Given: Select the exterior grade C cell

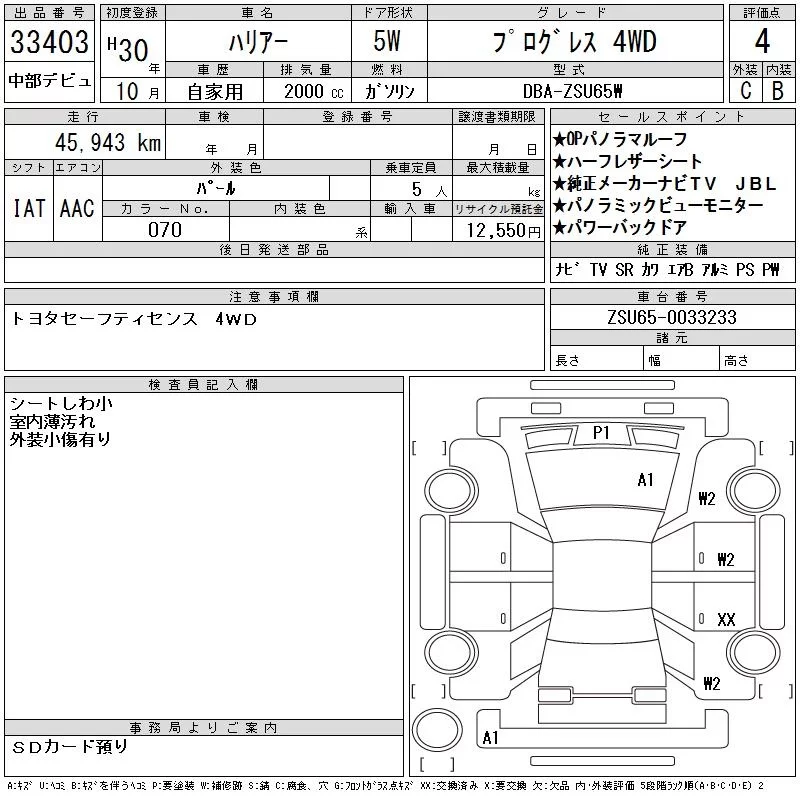Looking at the screenshot, I should pyautogui.click(x=745, y=90).
